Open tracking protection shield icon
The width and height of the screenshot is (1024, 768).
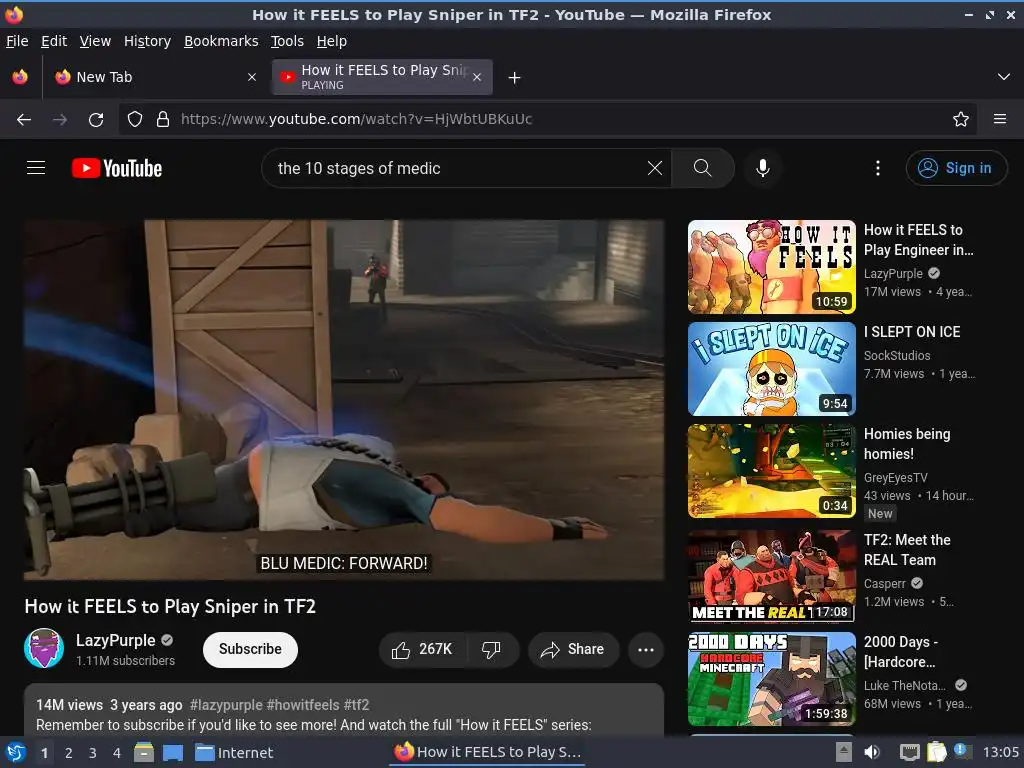pos(135,119)
